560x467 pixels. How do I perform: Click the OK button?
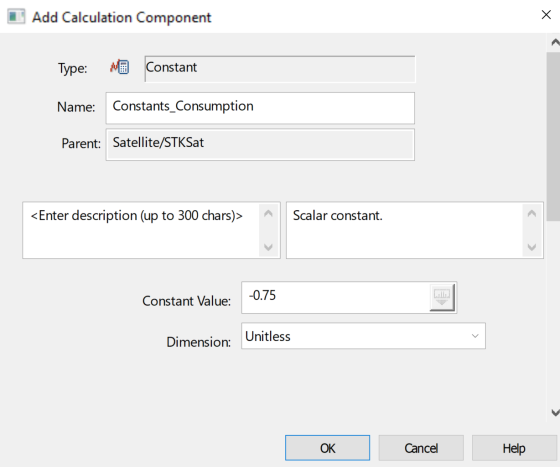[328, 448]
